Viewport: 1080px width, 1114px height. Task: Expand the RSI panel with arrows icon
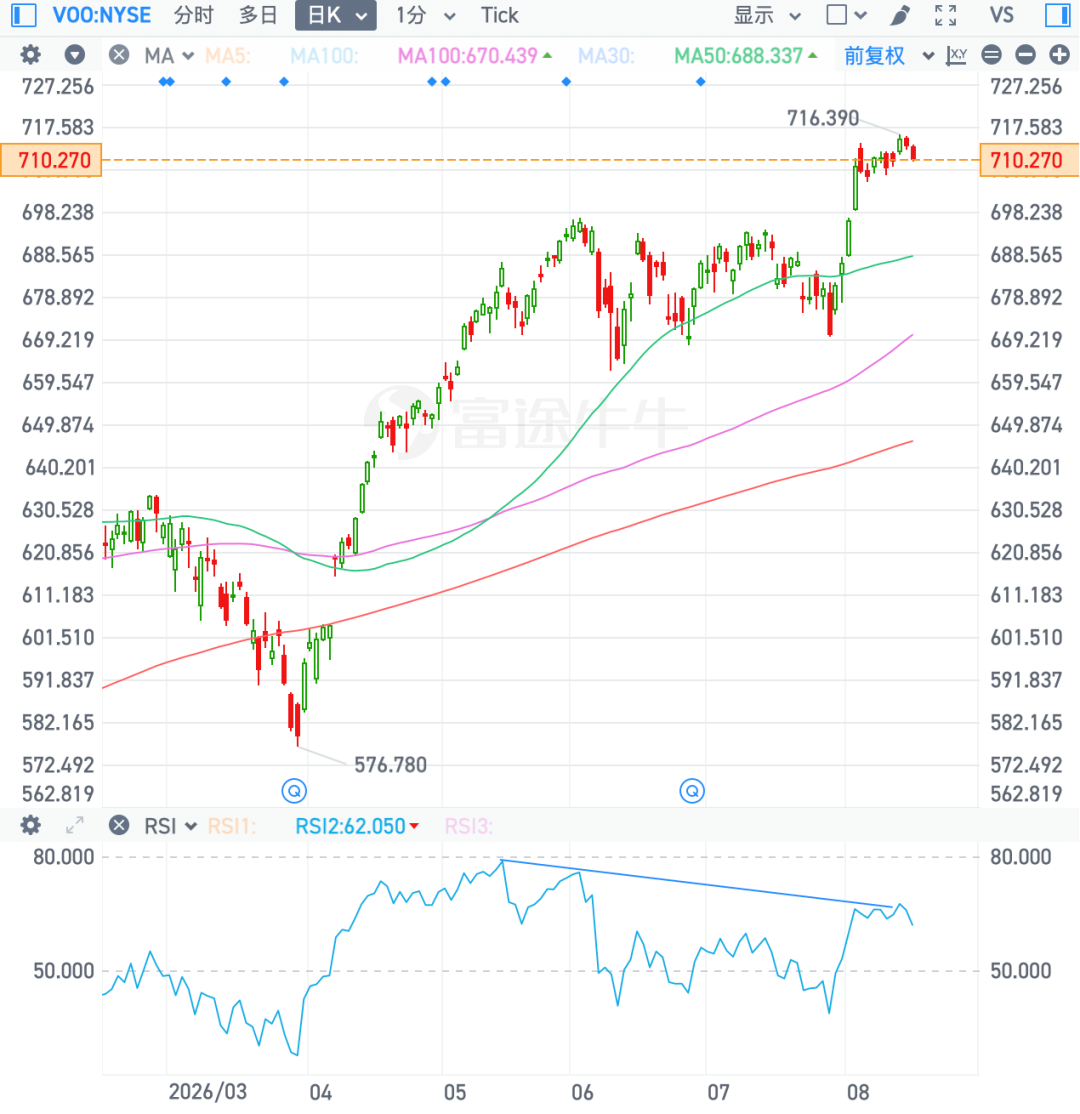point(75,826)
